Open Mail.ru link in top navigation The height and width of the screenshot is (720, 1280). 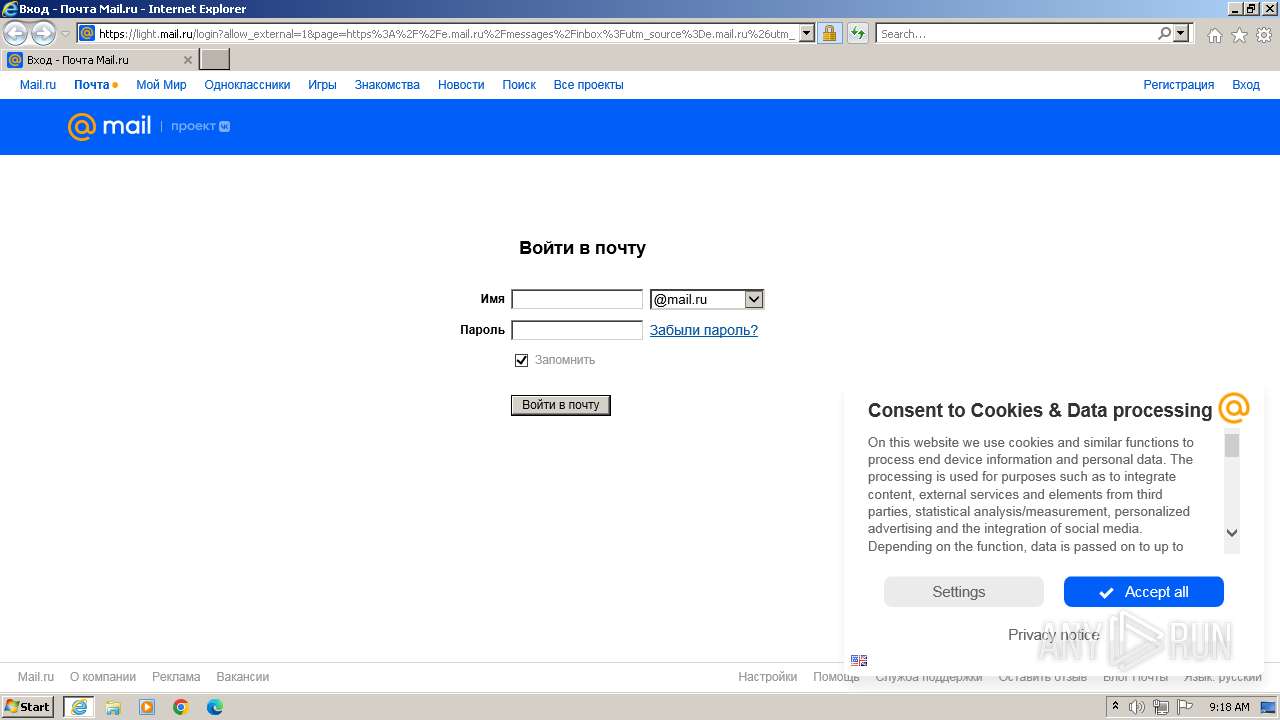click(38, 85)
